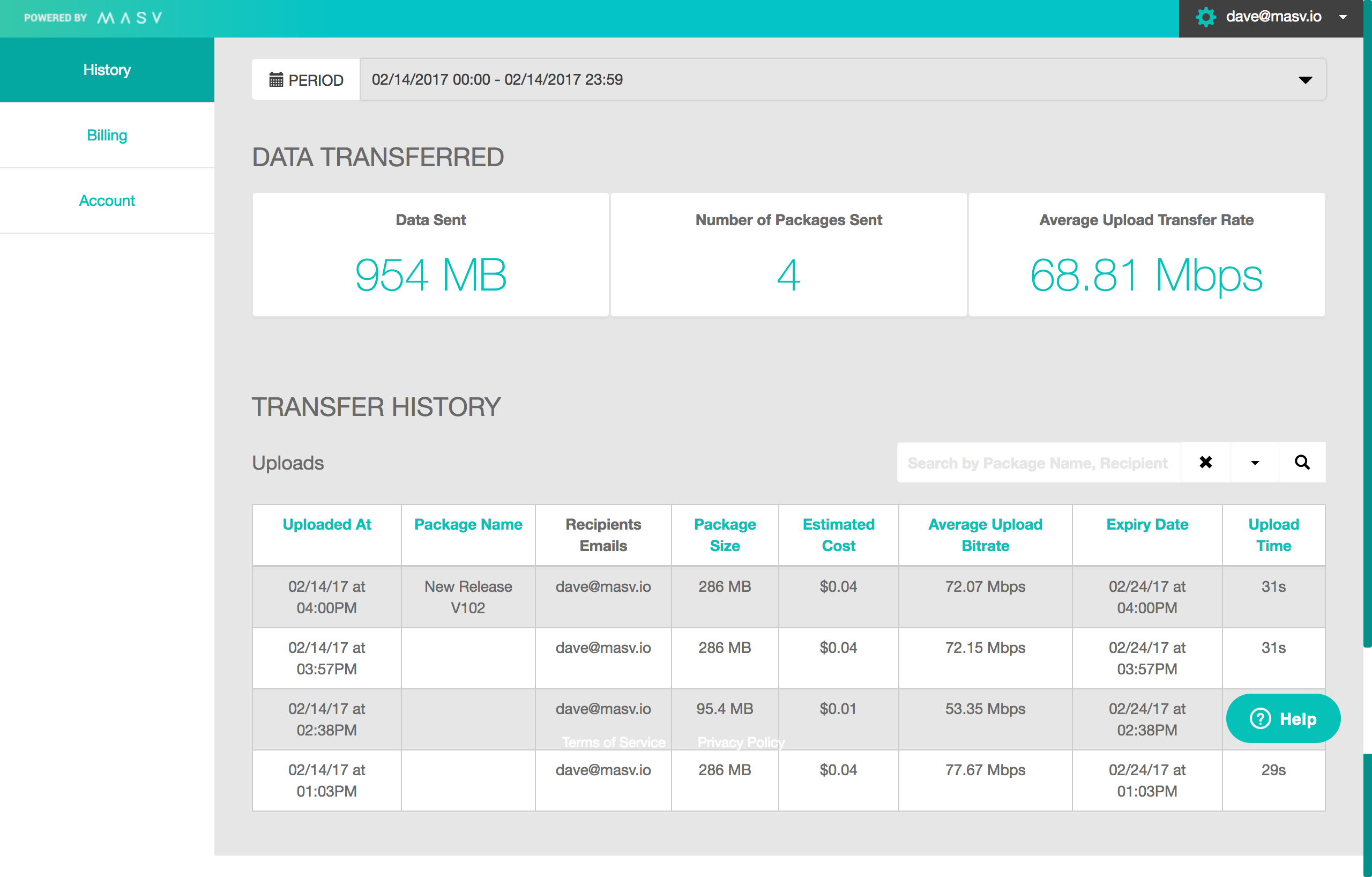Sort by the Uploaded At column
The width and height of the screenshot is (1372, 877).
(x=326, y=524)
